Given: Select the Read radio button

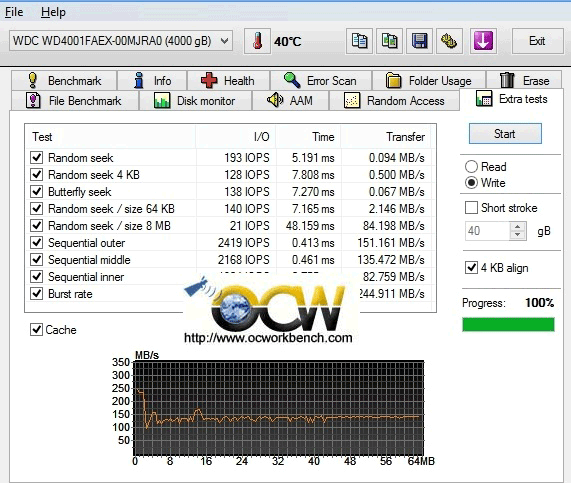Looking at the screenshot, I should 486,166.
